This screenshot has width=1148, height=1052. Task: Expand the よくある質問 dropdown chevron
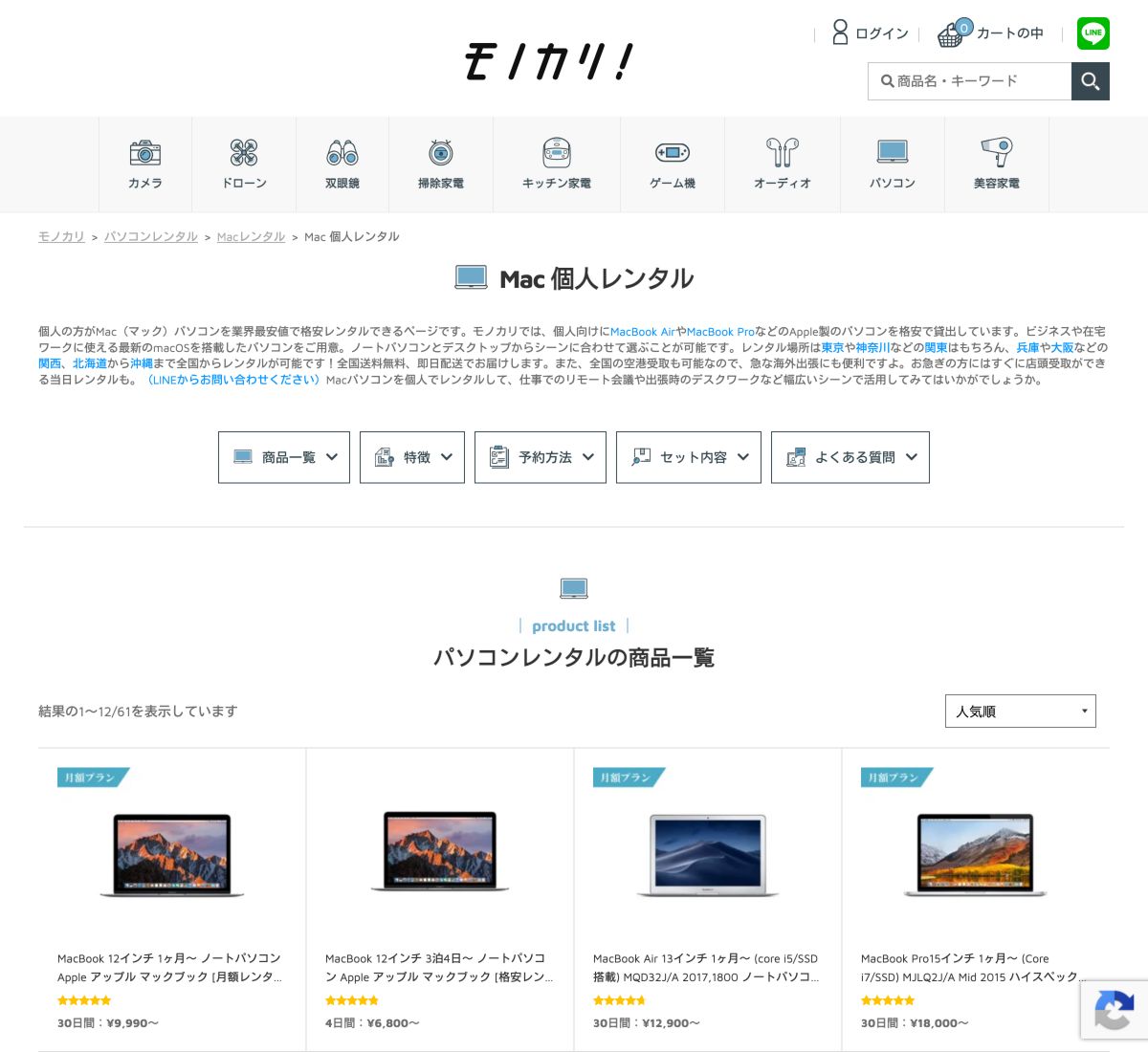click(x=912, y=457)
